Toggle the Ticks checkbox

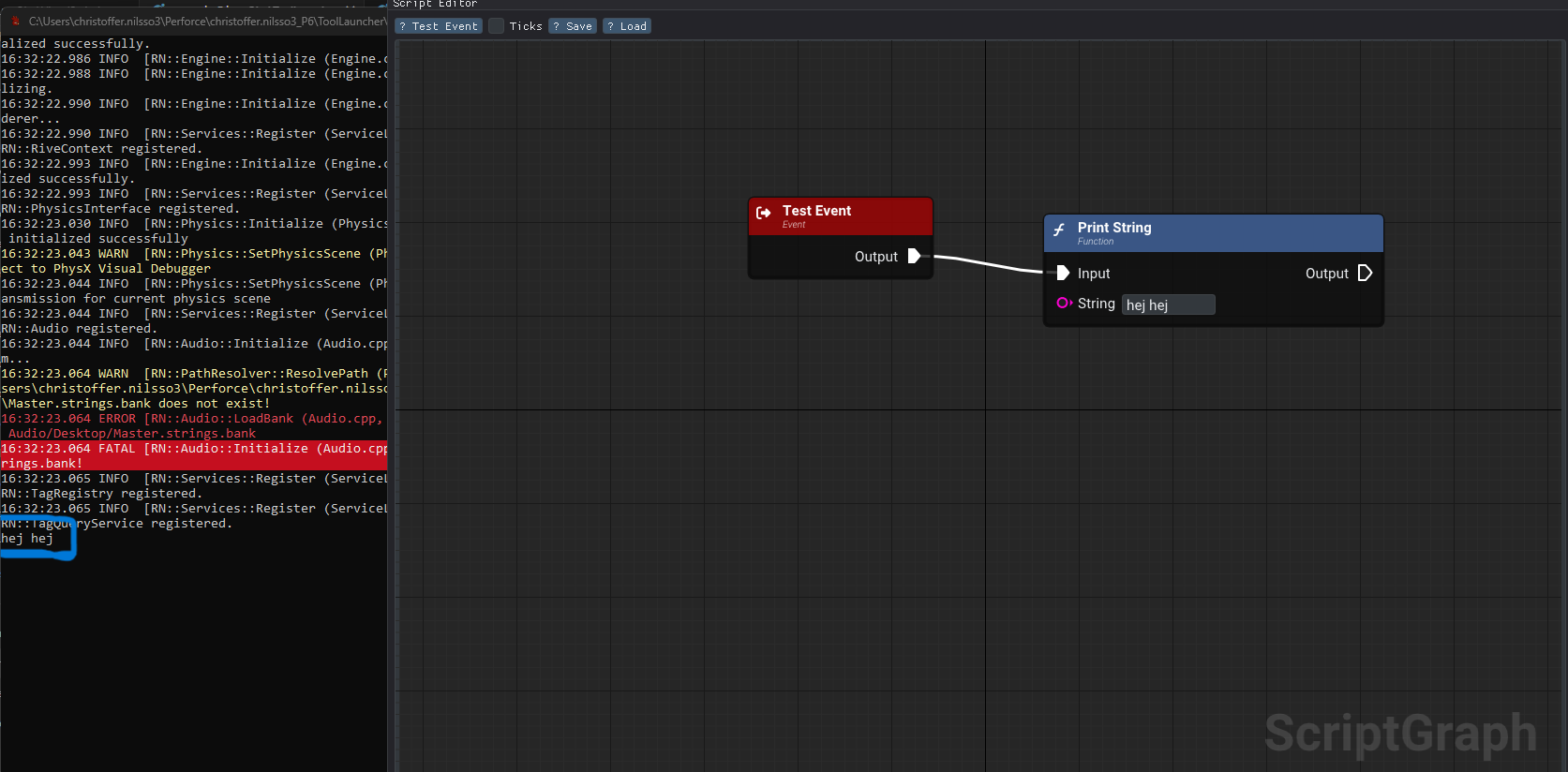497,26
